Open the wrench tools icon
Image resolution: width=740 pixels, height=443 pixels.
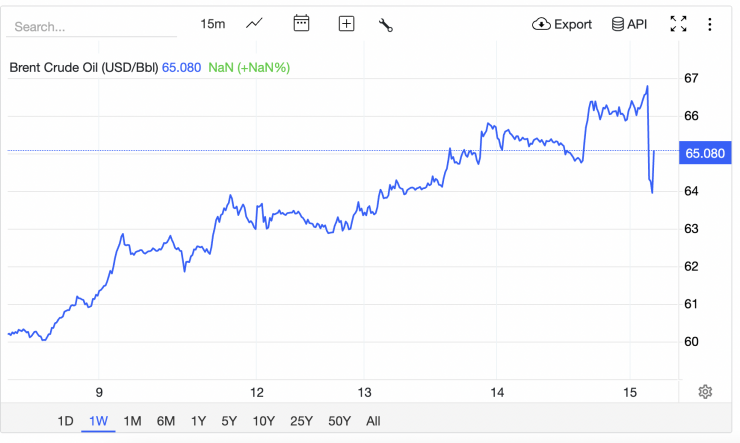386,24
